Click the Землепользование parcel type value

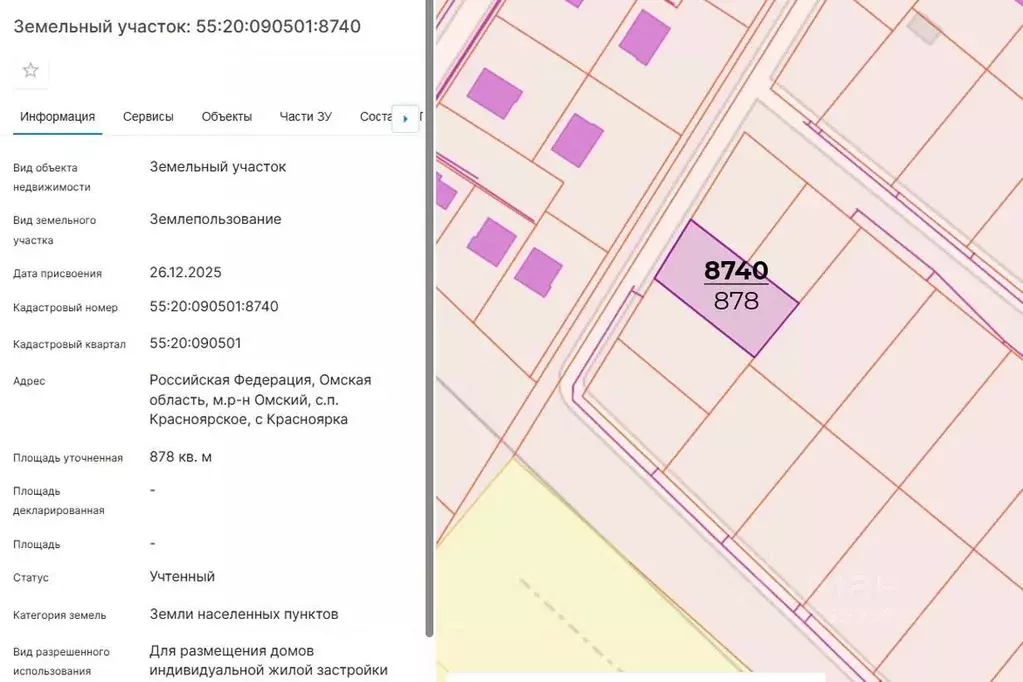point(215,219)
